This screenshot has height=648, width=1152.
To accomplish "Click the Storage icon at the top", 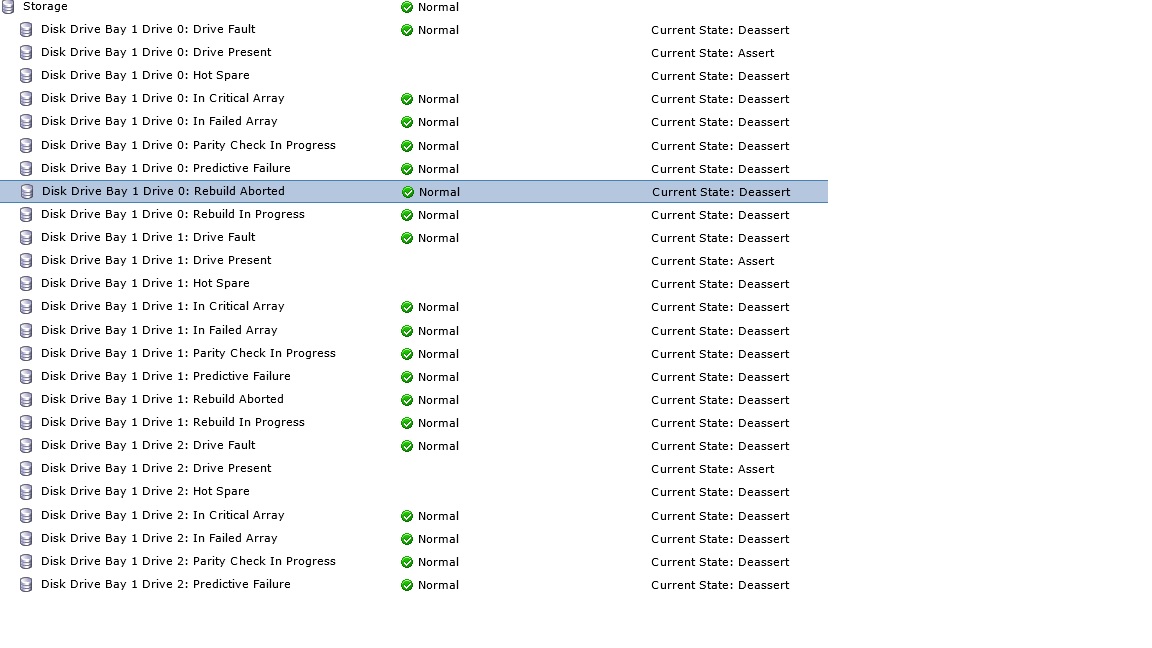I will (8, 6).
